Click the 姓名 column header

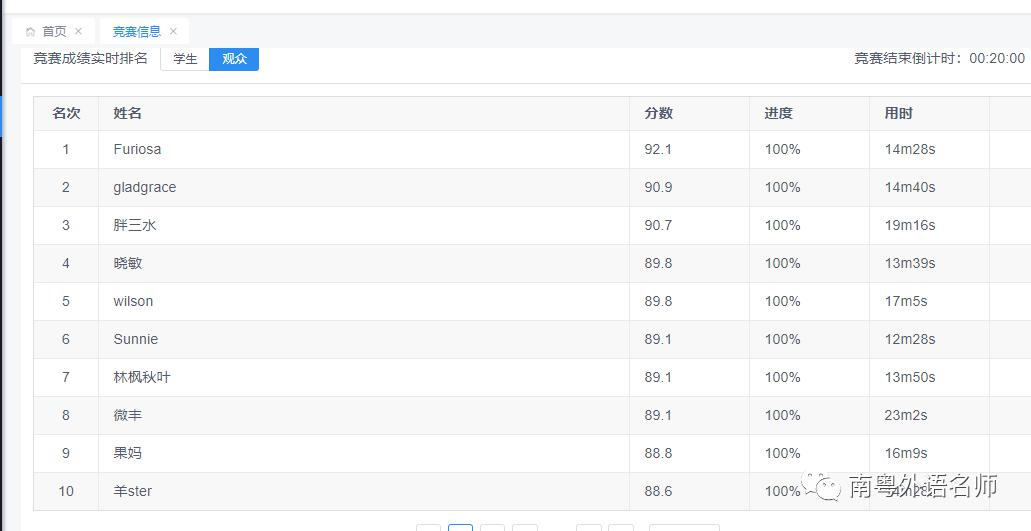(x=127, y=113)
